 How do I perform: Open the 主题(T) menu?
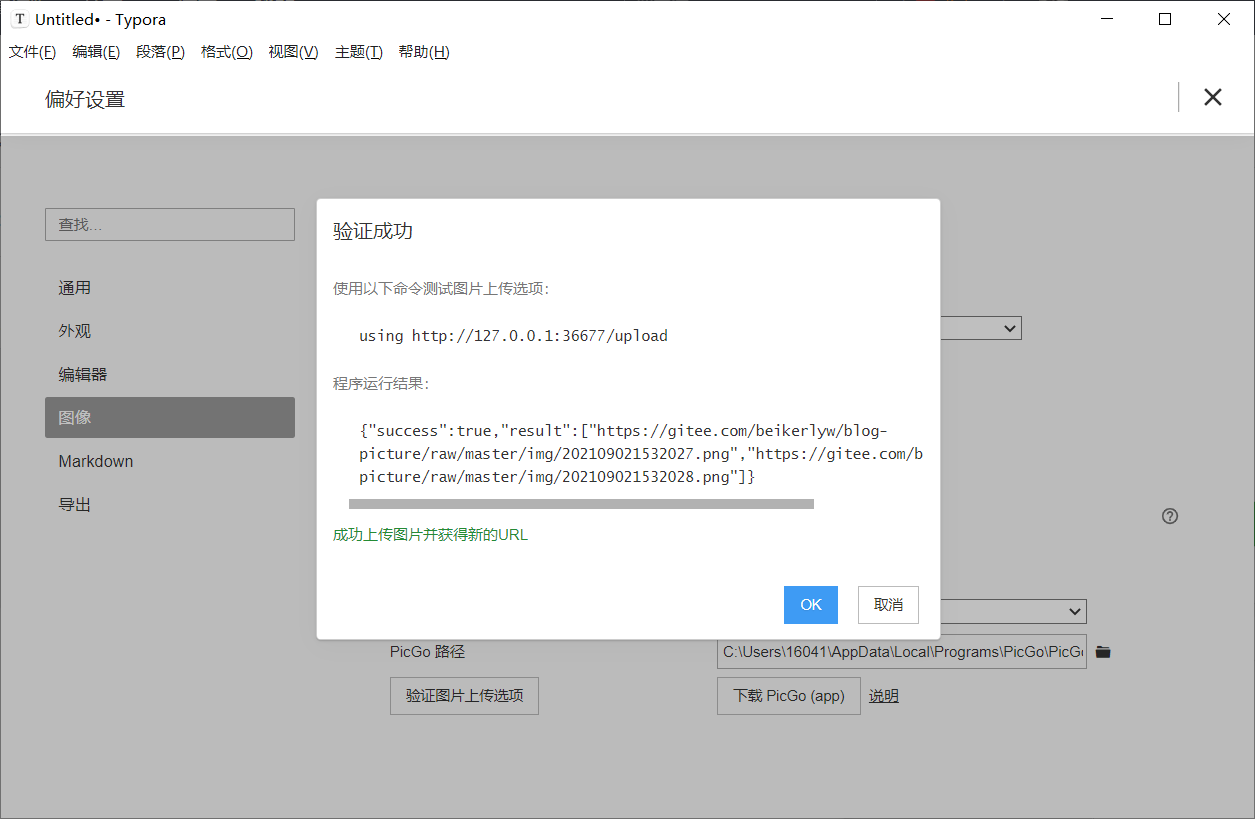(x=359, y=52)
